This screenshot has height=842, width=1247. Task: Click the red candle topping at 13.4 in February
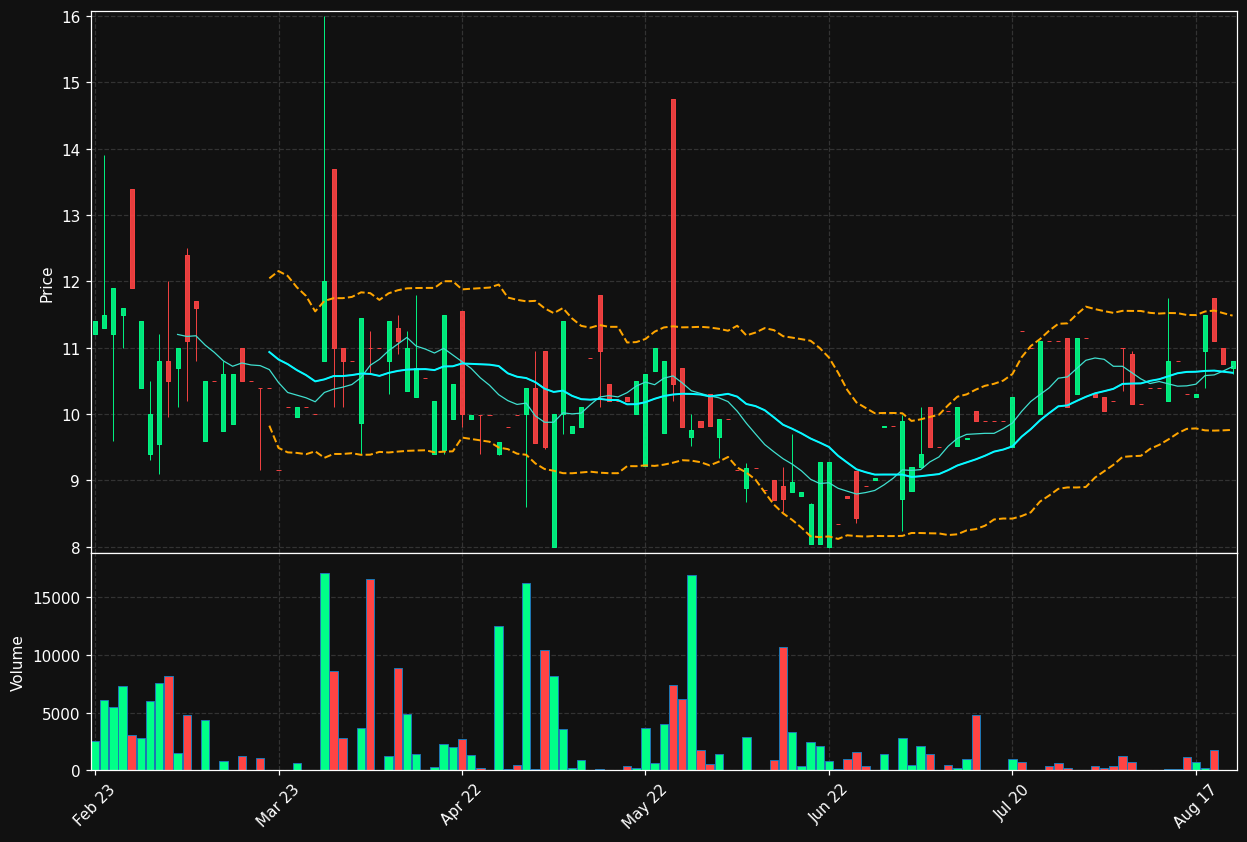click(132, 239)
